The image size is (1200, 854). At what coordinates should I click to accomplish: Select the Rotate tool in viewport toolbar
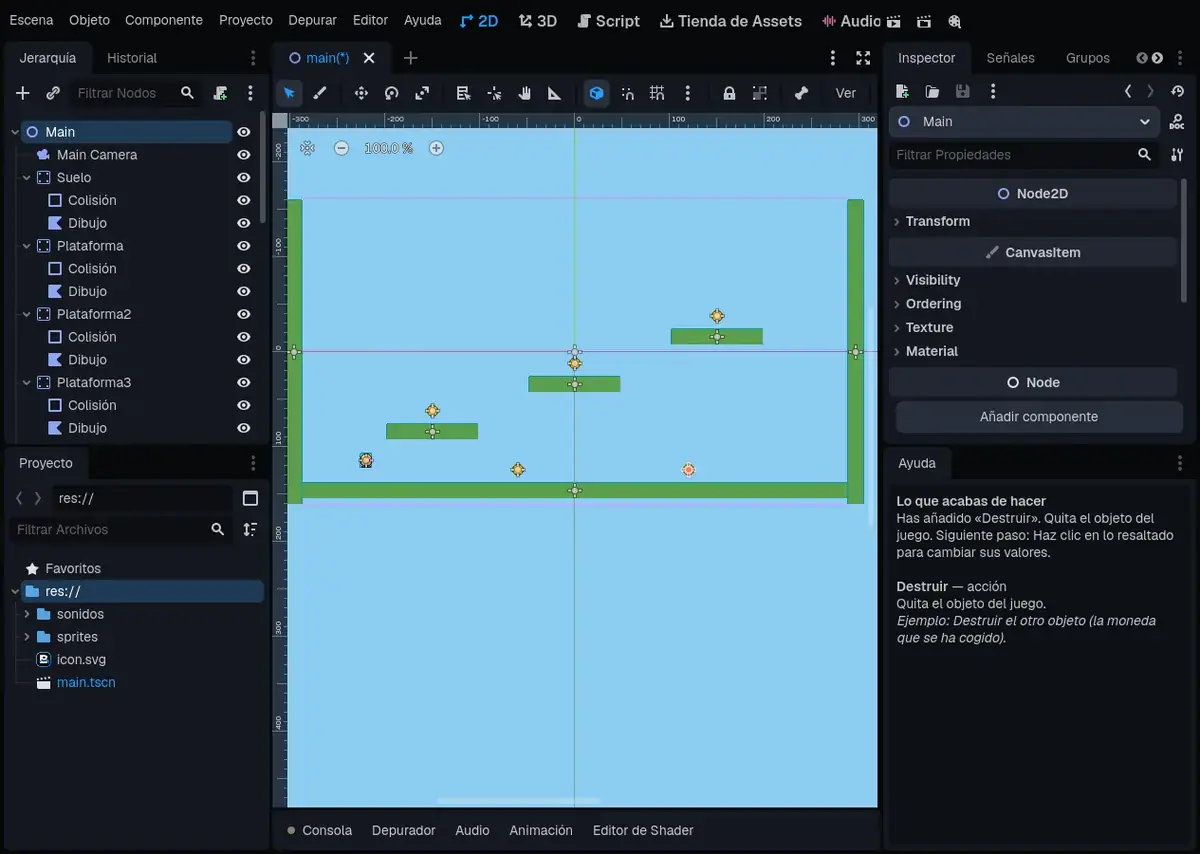click(392, 93)
